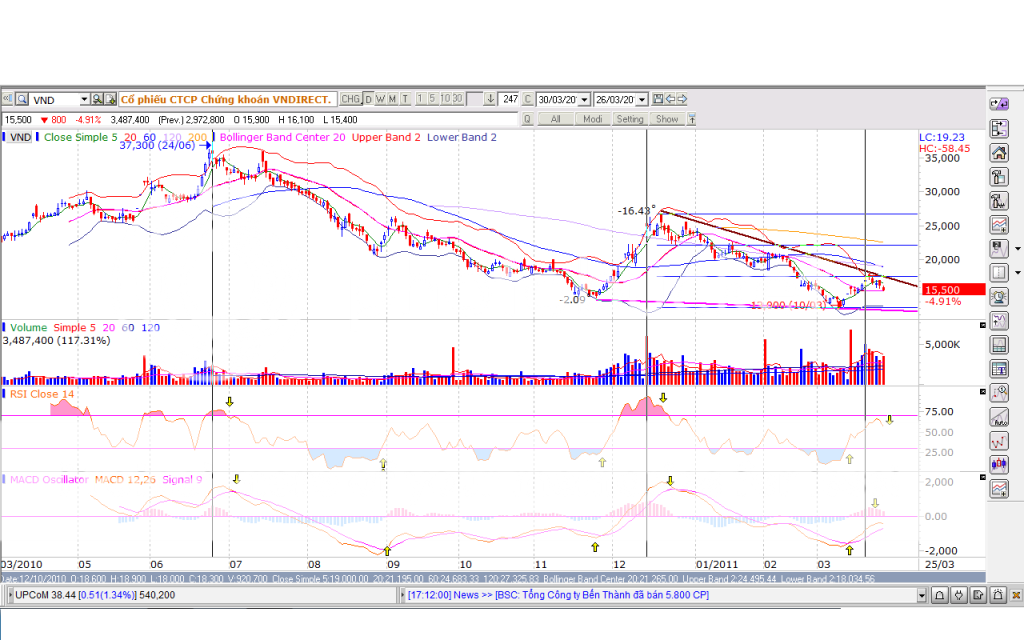Select the 'Setting' tab
This screenshot has height=640, width=1024.
[x=630, y=119]
